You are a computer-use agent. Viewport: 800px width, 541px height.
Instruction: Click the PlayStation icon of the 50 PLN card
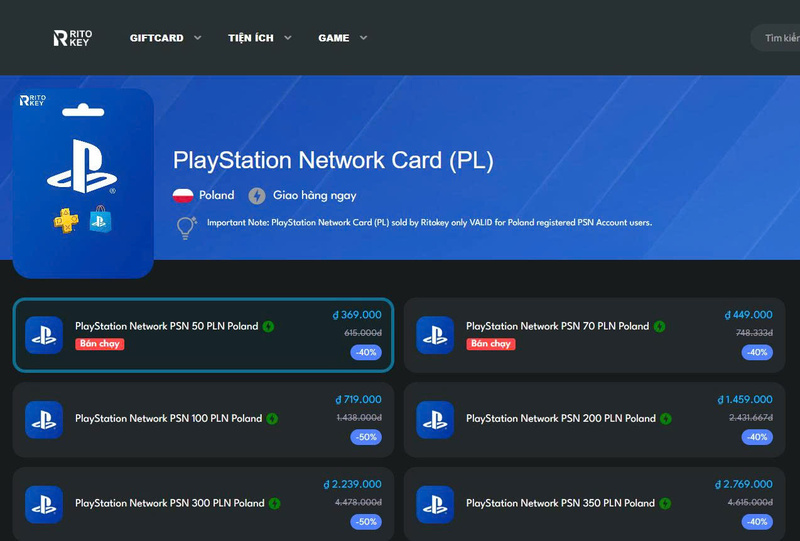click(44, 335)
